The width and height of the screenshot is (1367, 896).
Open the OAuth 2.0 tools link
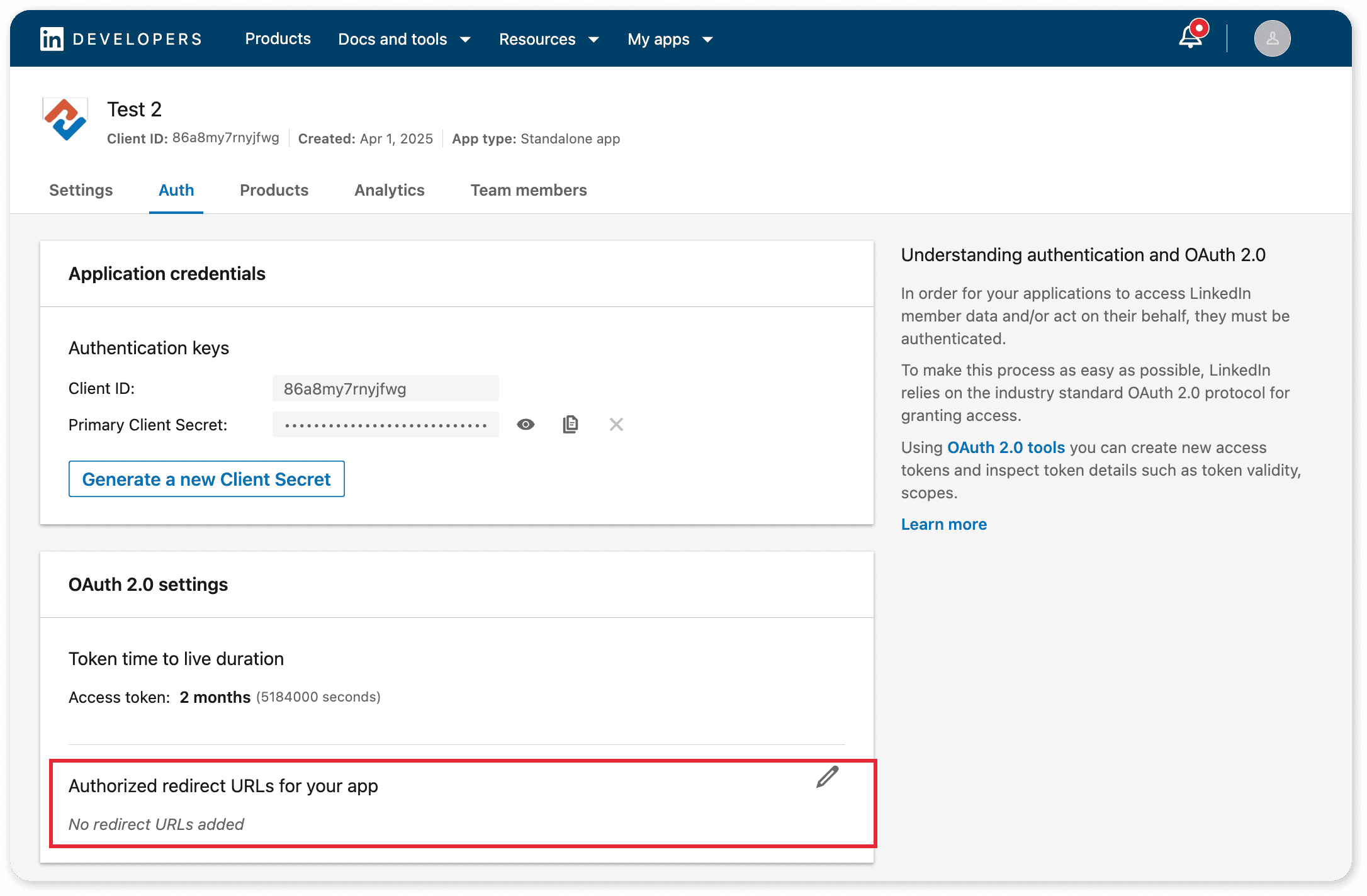[1006, 447]
